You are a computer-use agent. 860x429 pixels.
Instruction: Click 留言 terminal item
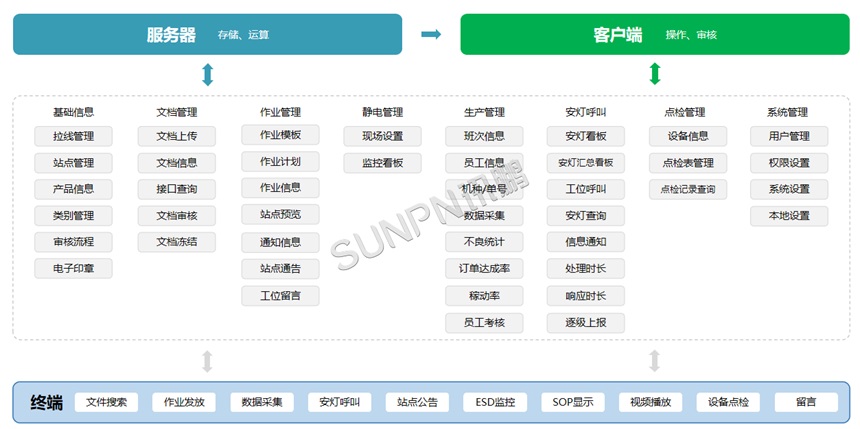click(806, 402)
